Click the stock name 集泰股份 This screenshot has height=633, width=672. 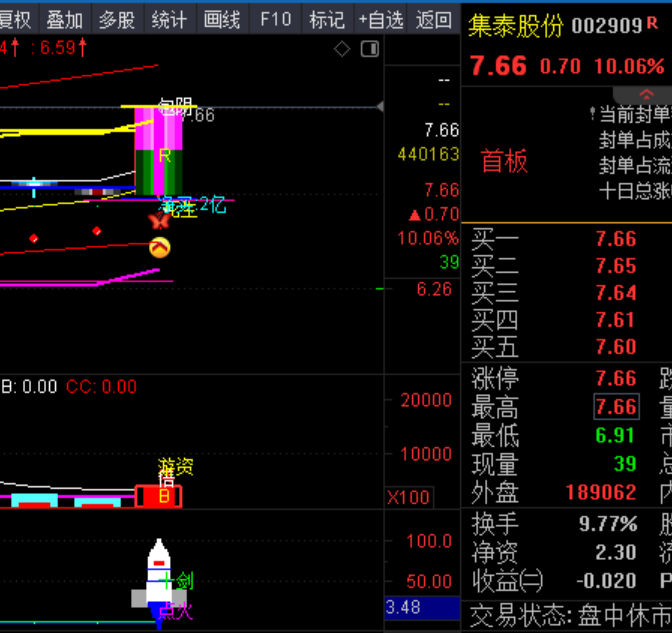pyautogui.click(x=516, y=26)
